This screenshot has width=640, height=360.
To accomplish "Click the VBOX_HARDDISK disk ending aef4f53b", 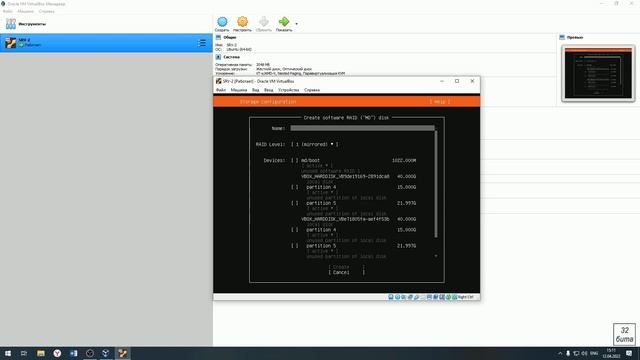I will click(345, 219).
